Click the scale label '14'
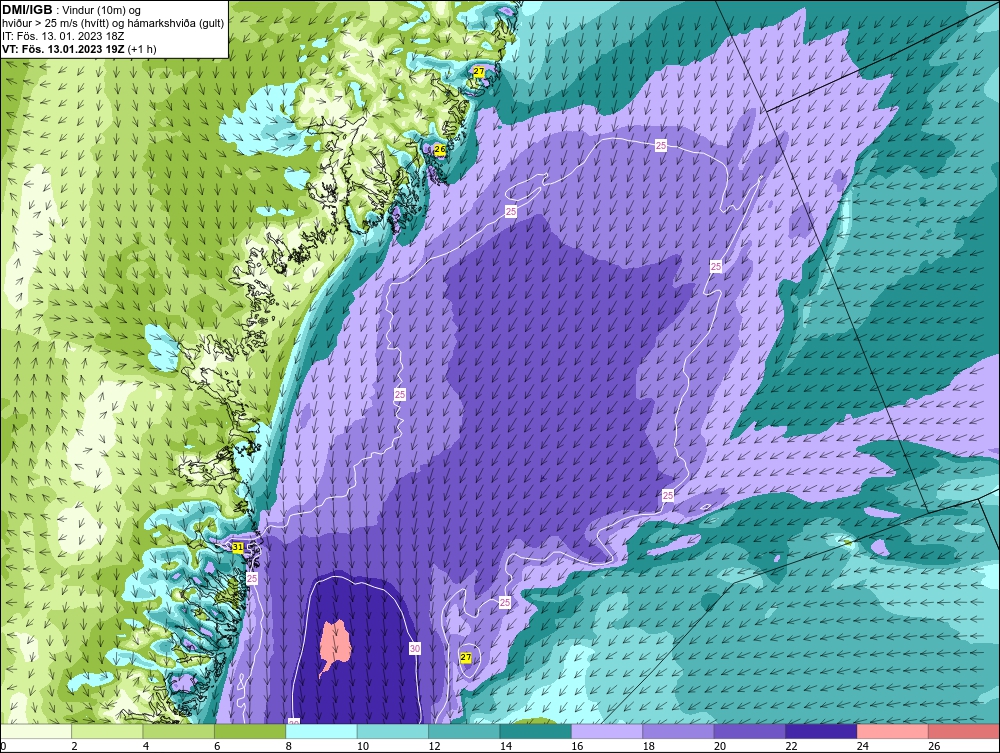This screenshot has width=1000, height=753. (506, 747)
